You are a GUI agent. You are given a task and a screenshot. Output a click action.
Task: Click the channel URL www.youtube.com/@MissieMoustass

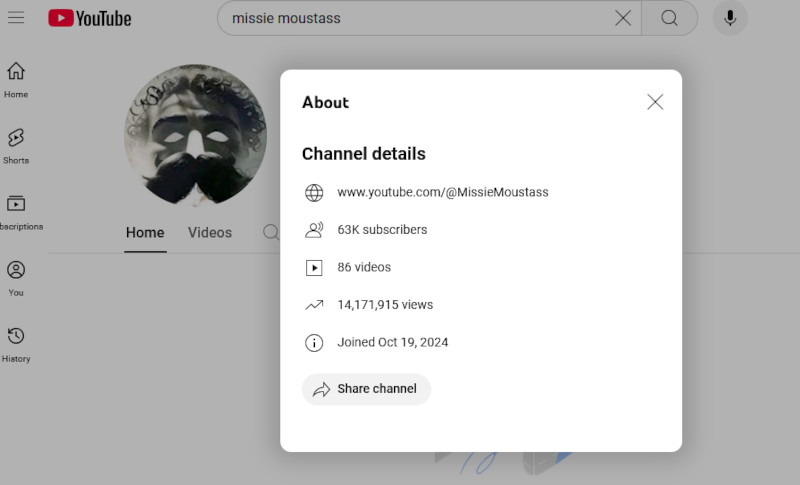[x=443, y=192]
